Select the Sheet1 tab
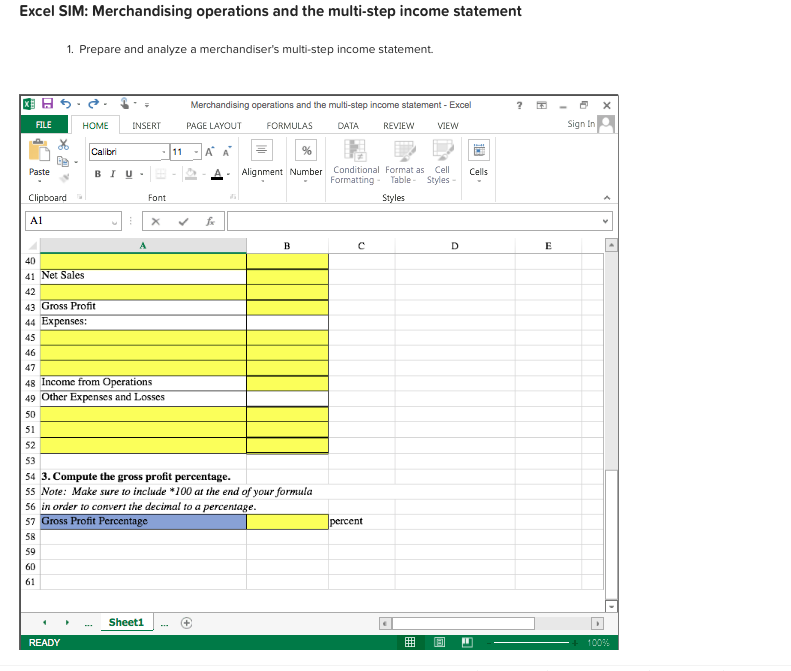This screenshot has width=791, height=671. [126, 623]
